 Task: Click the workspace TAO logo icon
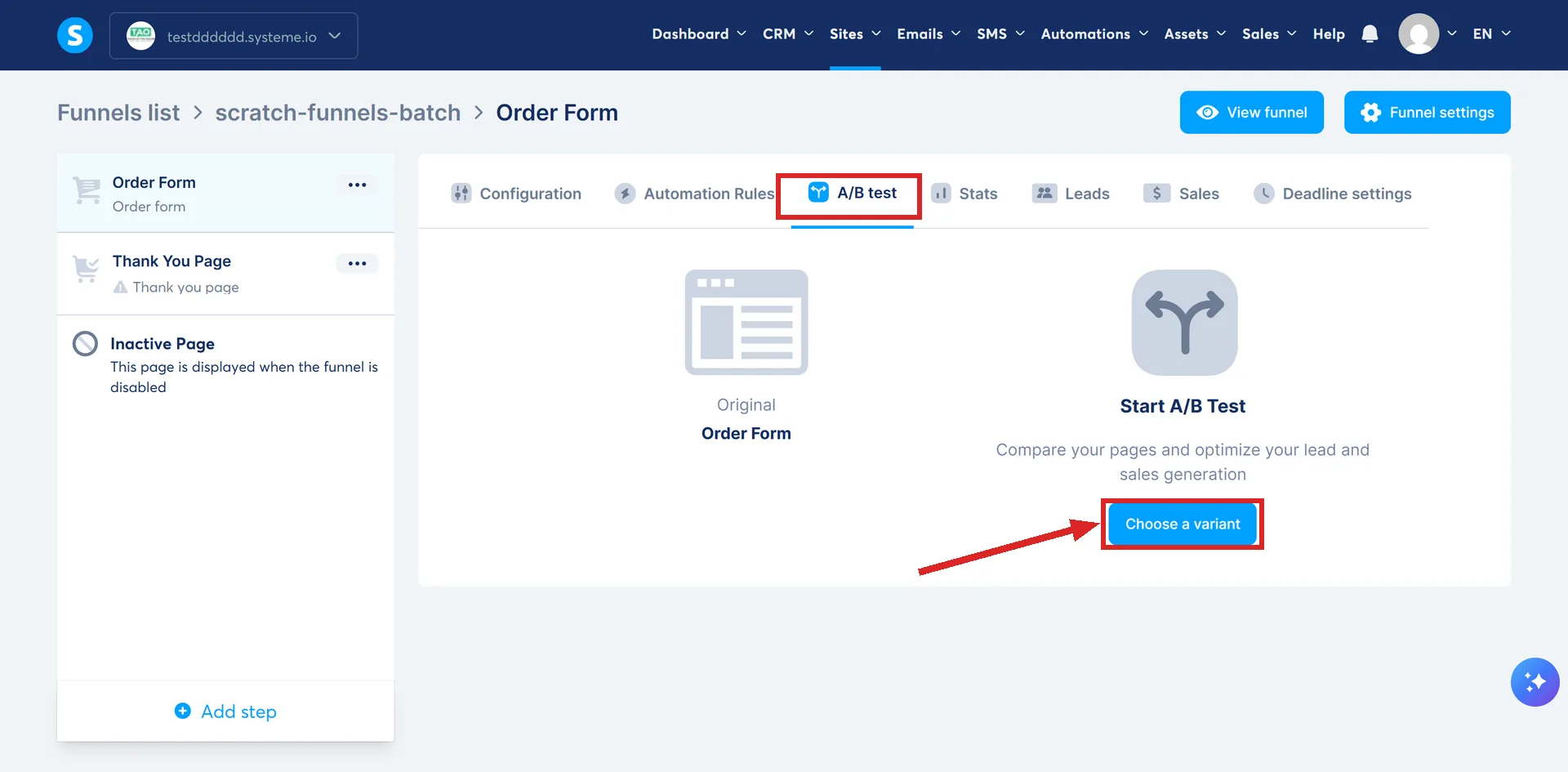tap(140, 35)
